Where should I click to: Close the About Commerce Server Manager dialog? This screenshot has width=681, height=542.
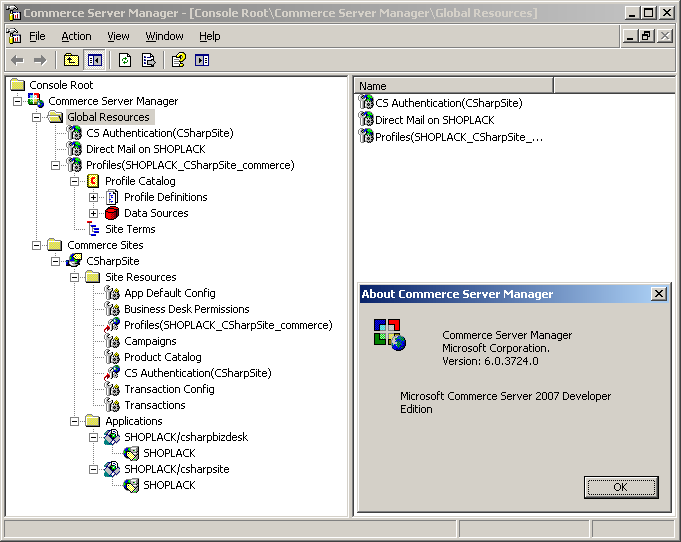(x=659, y=294)
